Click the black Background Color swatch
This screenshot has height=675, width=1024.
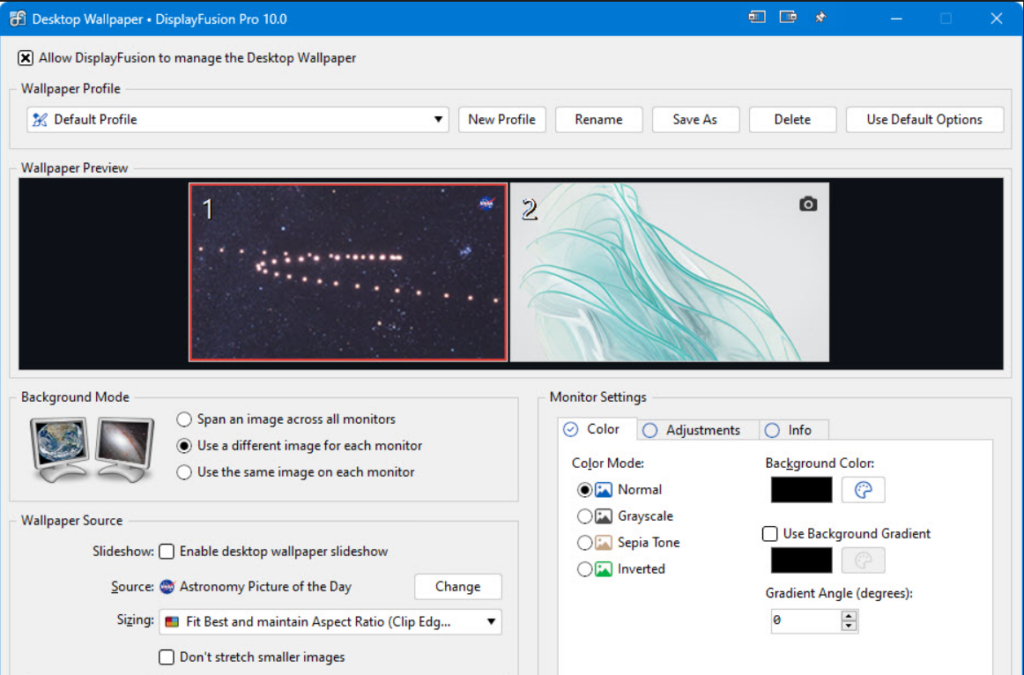[x=801, y=490]
